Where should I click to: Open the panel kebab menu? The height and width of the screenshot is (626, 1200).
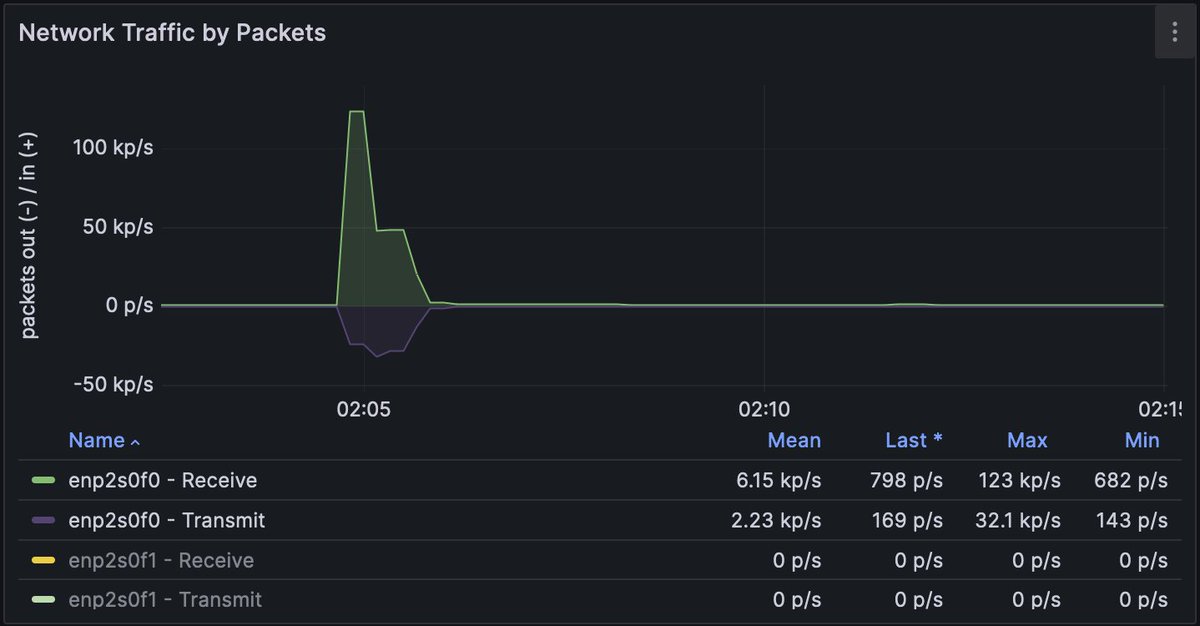tap(1174, 31)
